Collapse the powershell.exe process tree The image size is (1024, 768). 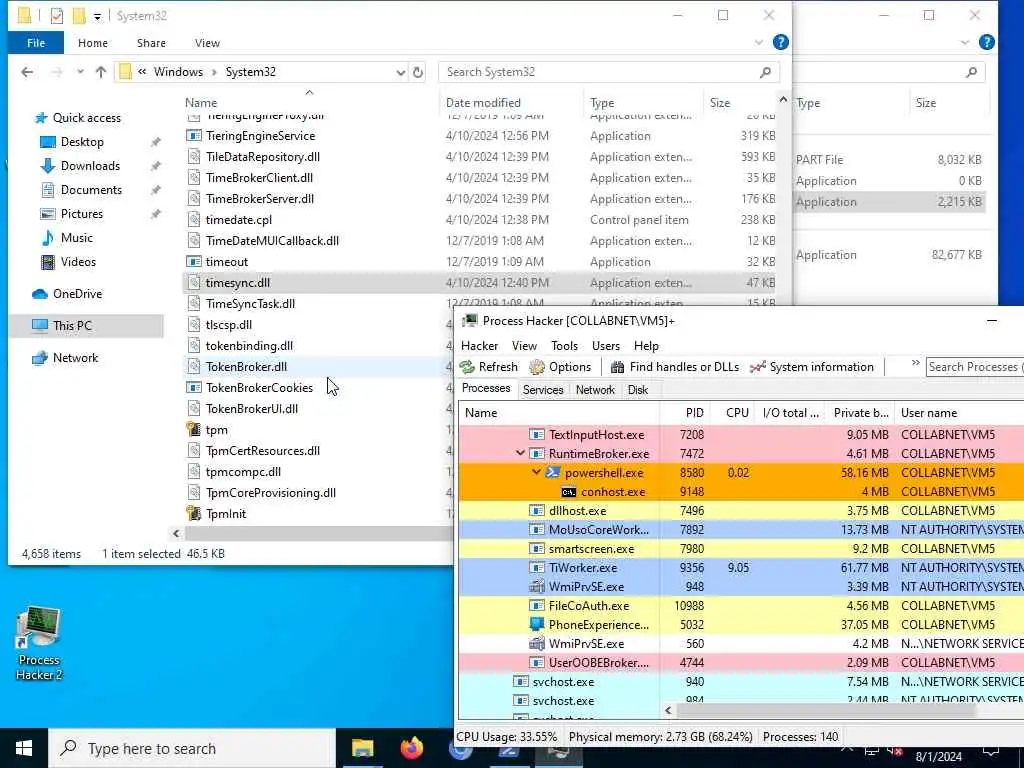(x=536, y=472)
